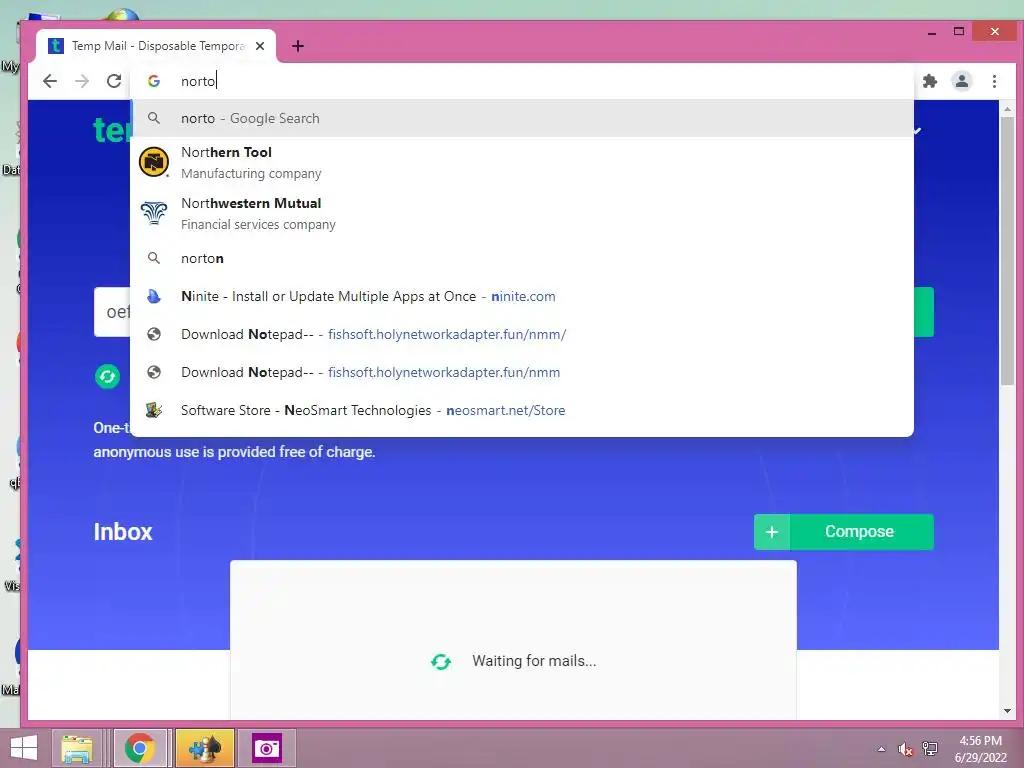Click the green refresh icon under email box
This screenshot has width=1024, height=768.
tap(107, 376)
